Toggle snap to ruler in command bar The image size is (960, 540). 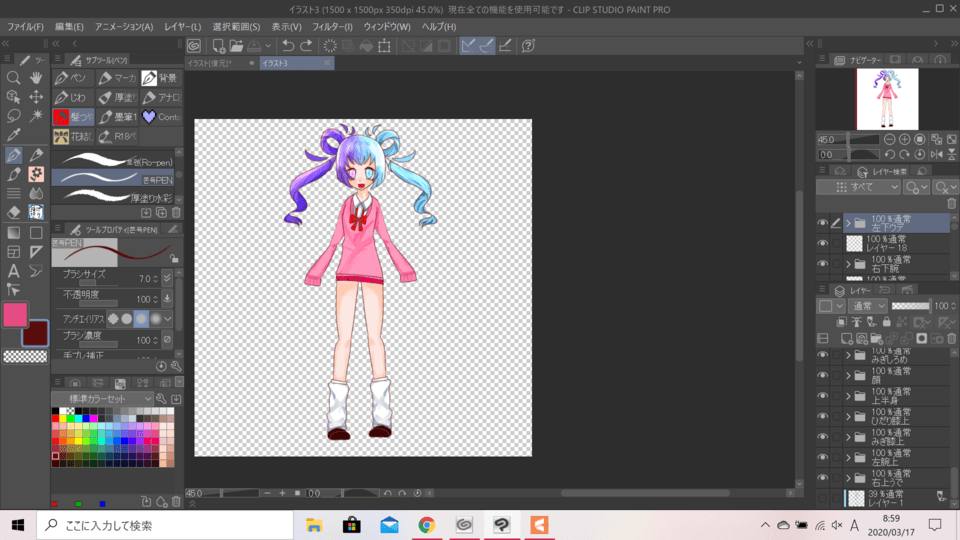tap(468, 46)
